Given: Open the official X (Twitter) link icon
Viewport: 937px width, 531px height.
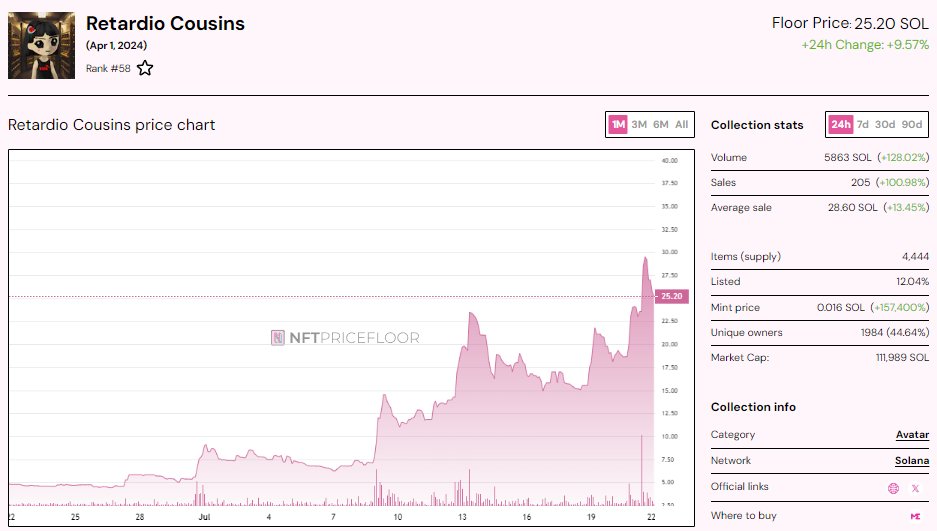Looking at the screenshot, I should click(x=915, y=489).
